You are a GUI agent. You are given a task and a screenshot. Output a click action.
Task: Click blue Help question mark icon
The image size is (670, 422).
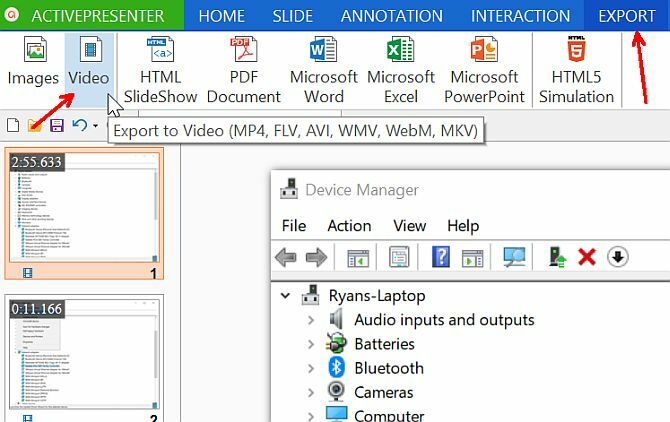[441, 257]
